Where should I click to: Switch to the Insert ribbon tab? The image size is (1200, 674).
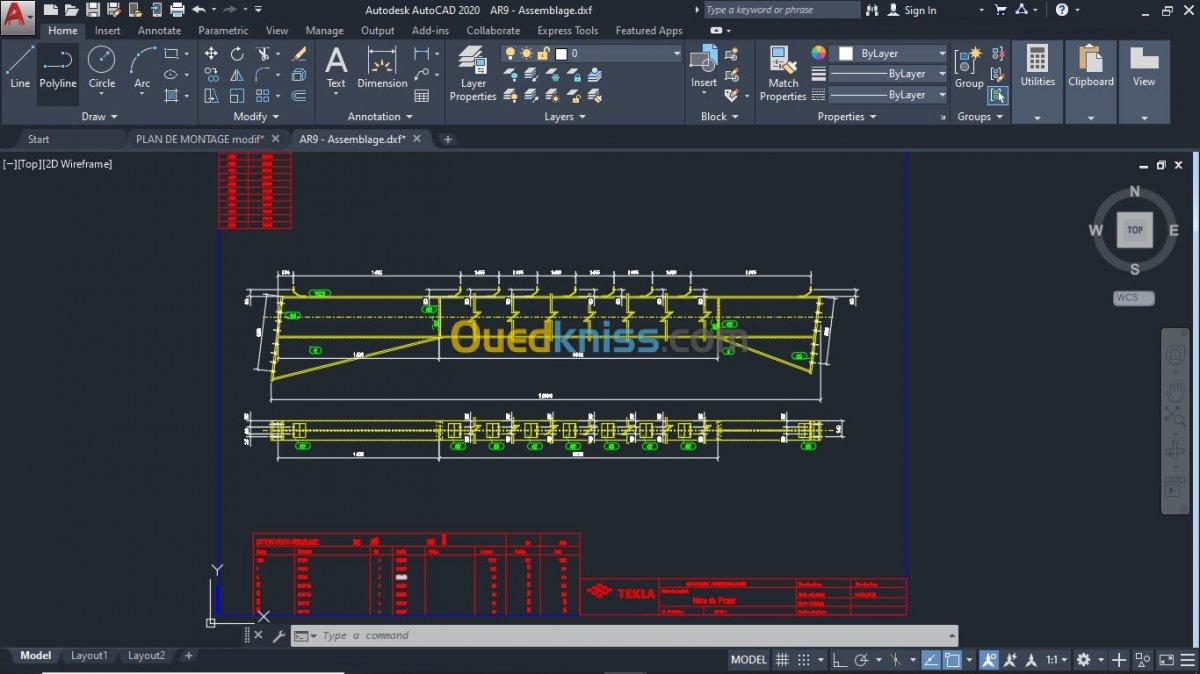[x=107, y=31]
